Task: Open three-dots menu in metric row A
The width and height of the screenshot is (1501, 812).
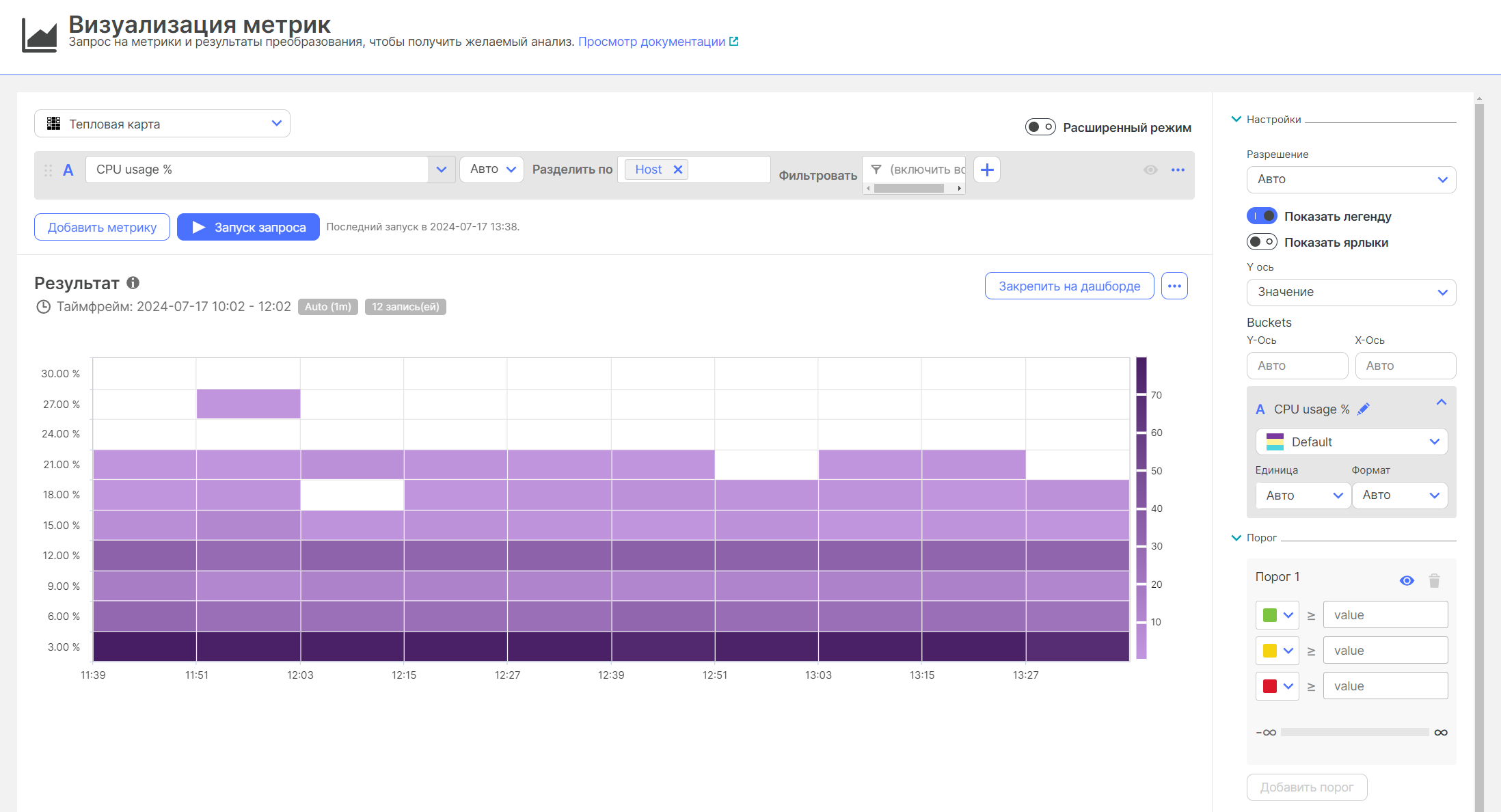Action: (x=1178, y=170)
